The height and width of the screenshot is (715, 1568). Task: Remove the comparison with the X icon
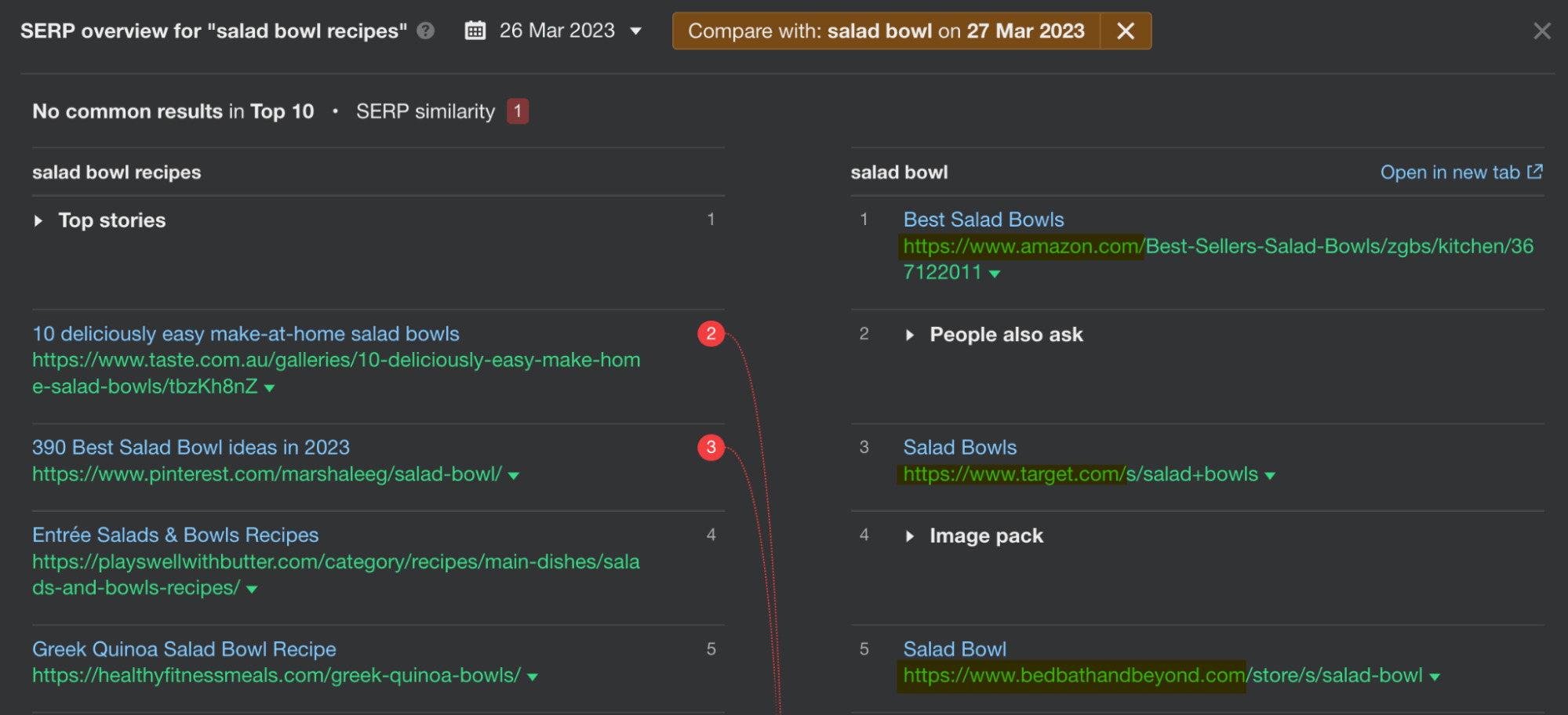[x=1126, y=31]
